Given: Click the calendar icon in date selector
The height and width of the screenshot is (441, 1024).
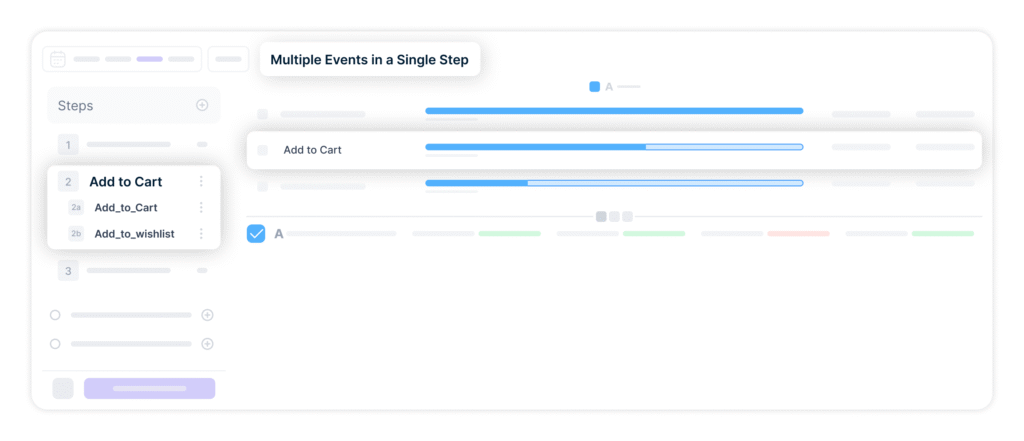Looking at the screenshot, I should [x=58, y=59].
